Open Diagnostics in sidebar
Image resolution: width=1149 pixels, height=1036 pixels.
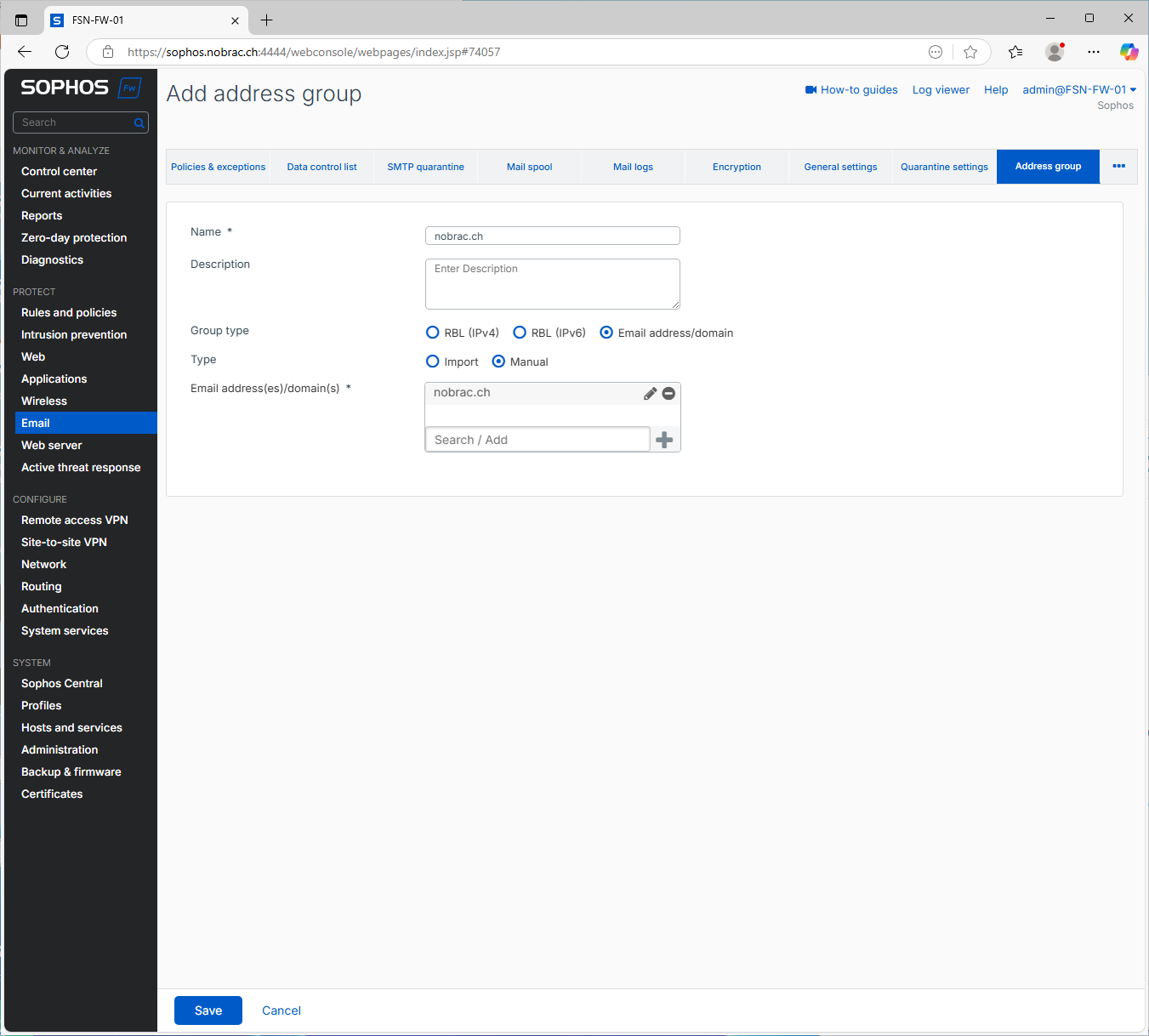53,259
